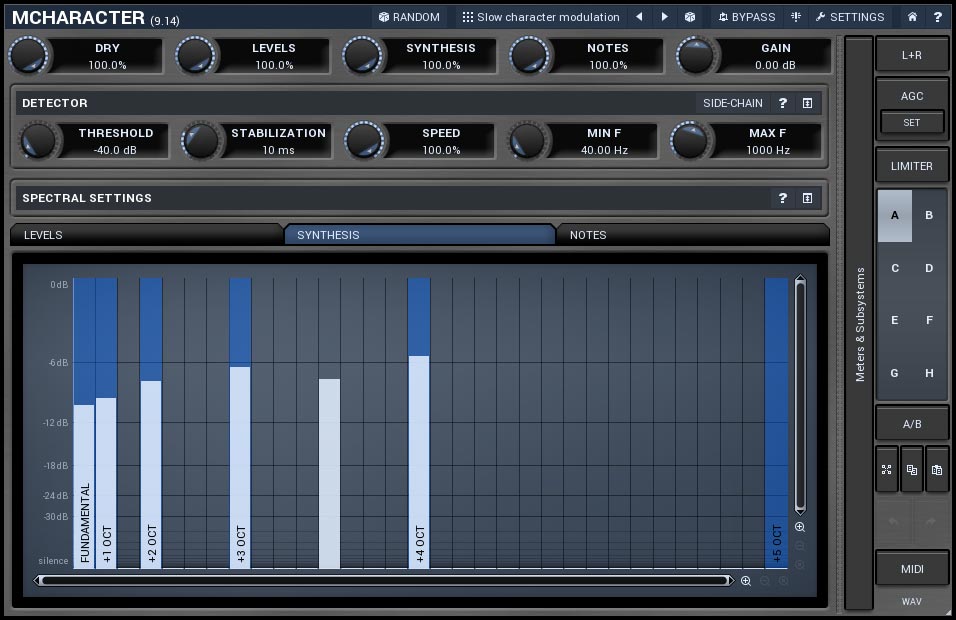Image resolution: width=956 pixels, height=620 pixels.
Task: Go to the previous preset arrow
Action: point(639,17)
